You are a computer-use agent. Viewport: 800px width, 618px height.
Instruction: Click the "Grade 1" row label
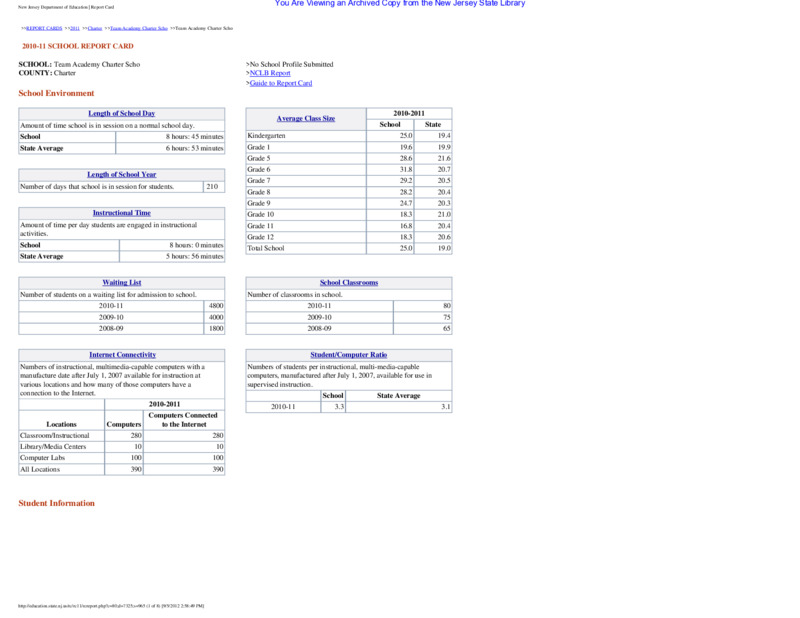(x=259, y=147)
